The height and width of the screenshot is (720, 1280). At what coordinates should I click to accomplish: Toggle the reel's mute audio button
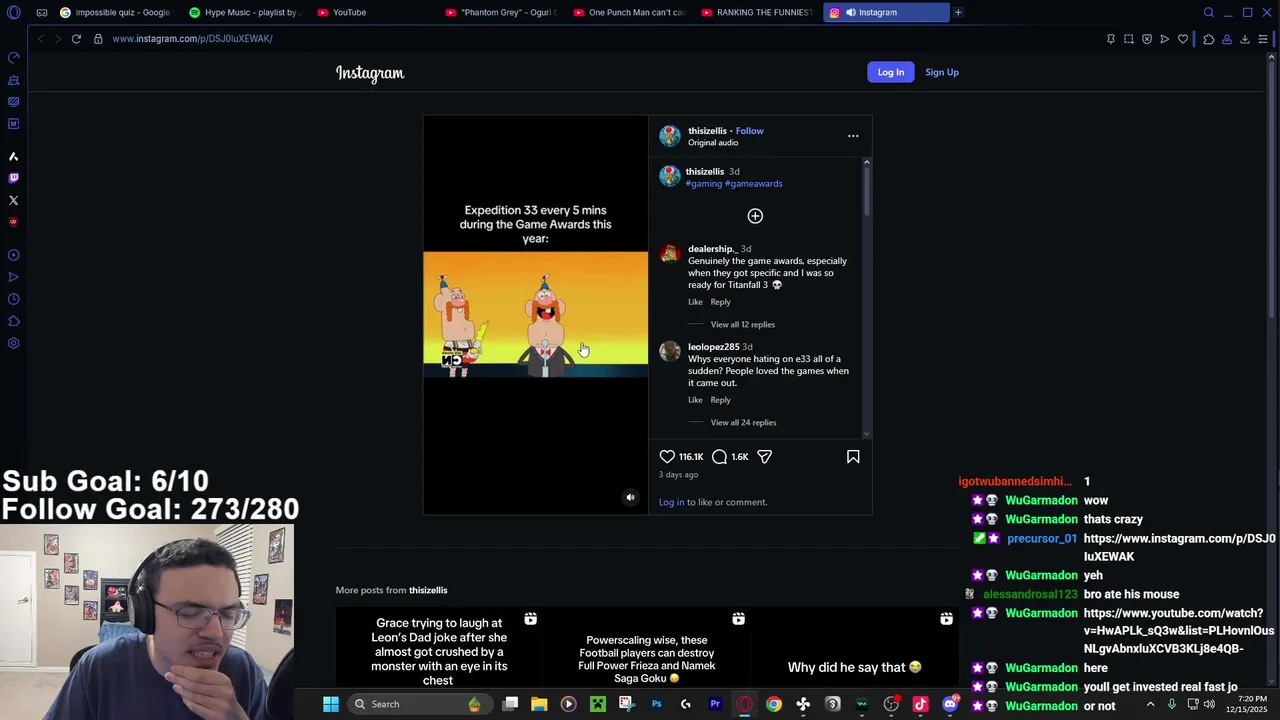click(630, 497)
